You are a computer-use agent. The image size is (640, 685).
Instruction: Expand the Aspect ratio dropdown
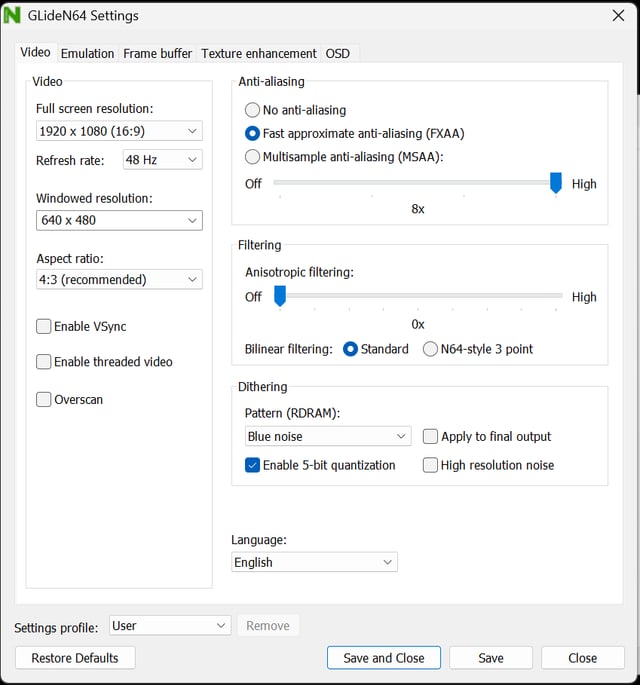coord(119,280)
